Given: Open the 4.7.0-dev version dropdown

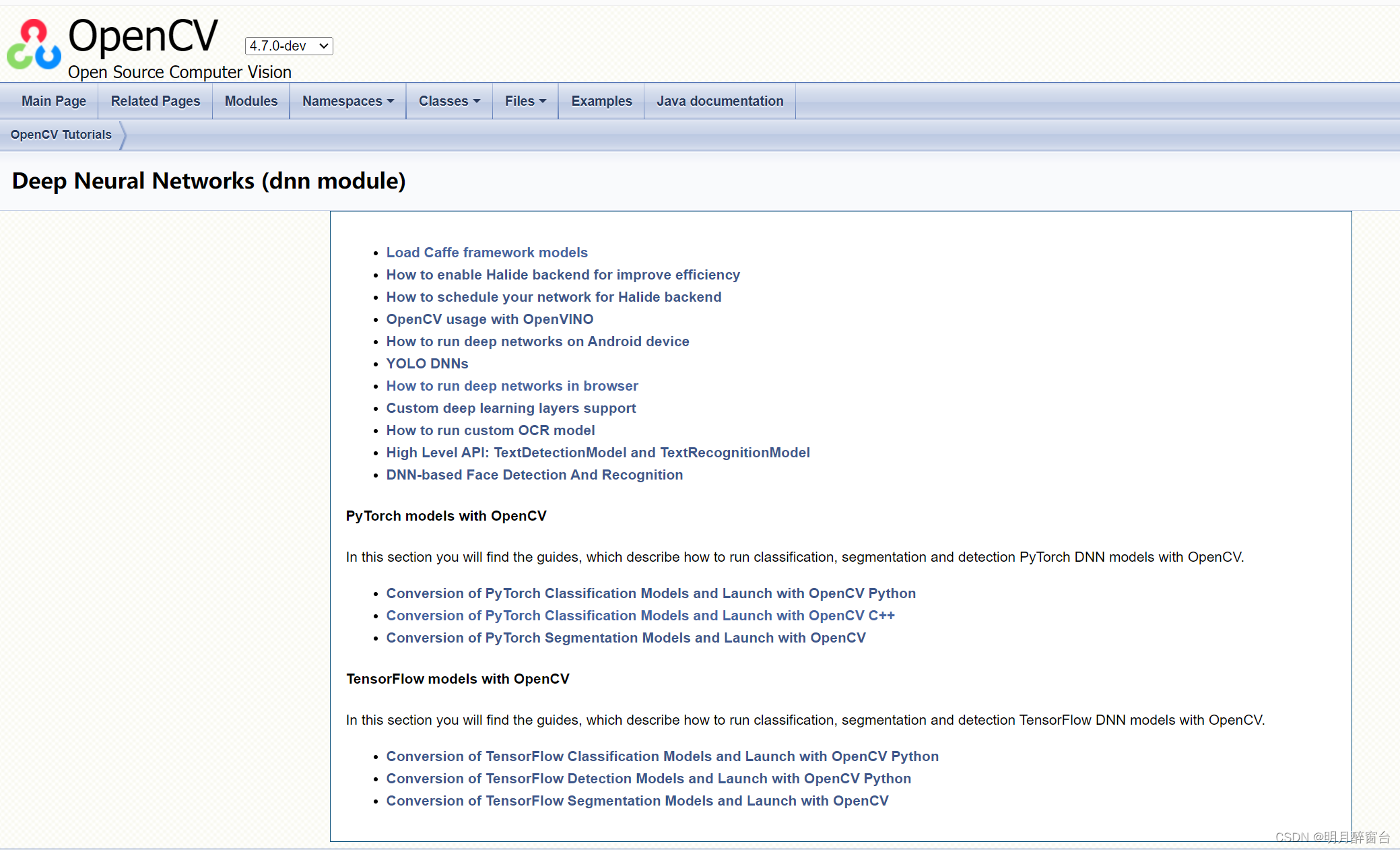Looking at the screenshot, I should 289,46.
